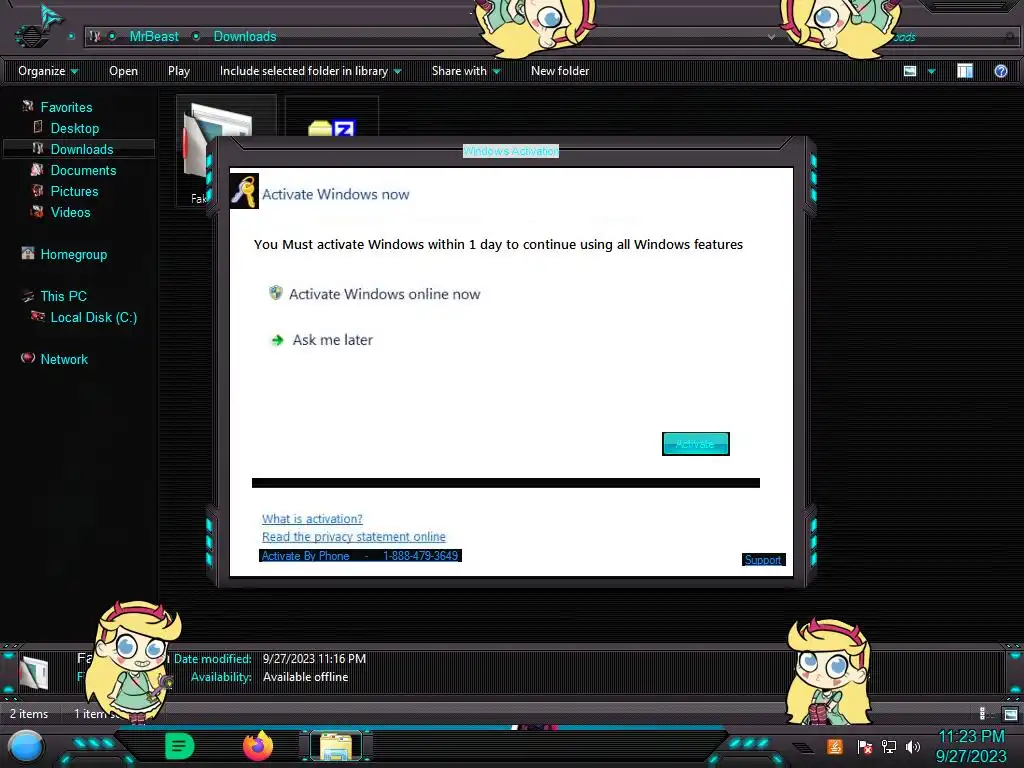Click Play in the Explorer toolbar
Image resolution: width=1024 pixels, height=768 pixels.
[x=179, y=71]
